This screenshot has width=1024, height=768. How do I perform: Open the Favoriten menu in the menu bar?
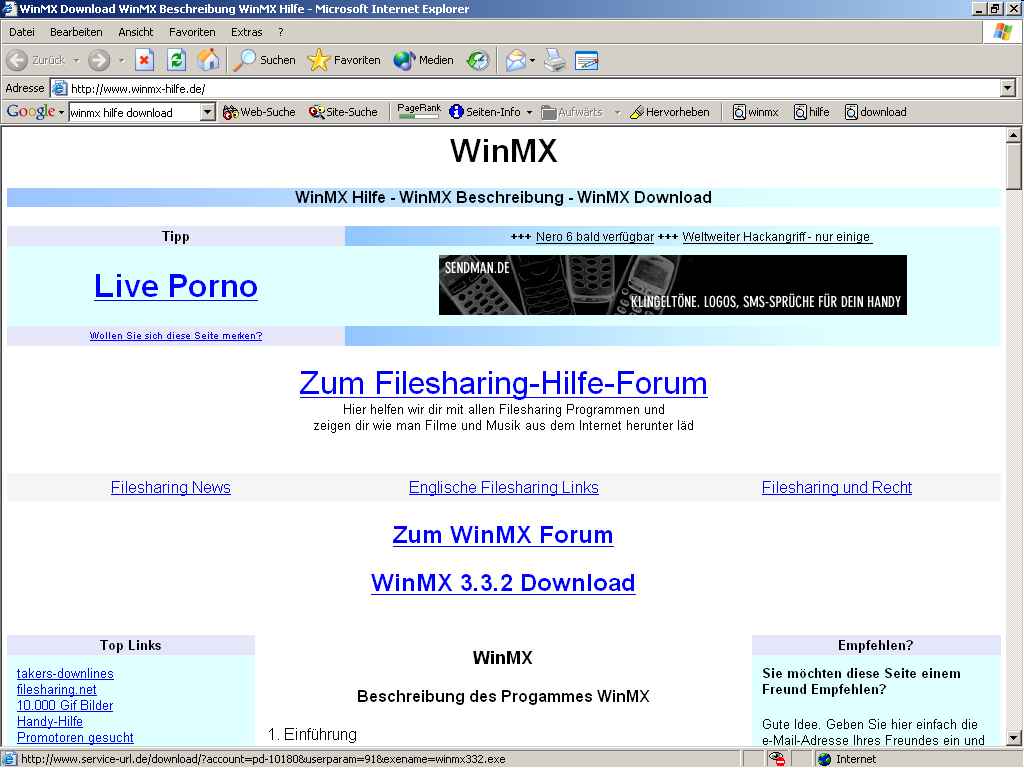[192, 32]
